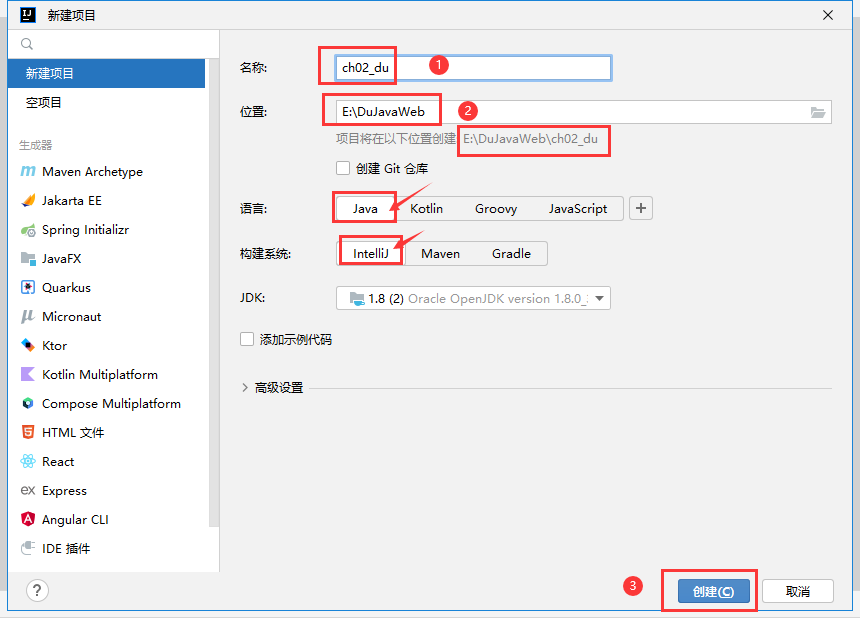Click the Quarkus generator icon
The width and height of the screenshot is (860, 618).
tap(28, 288)
